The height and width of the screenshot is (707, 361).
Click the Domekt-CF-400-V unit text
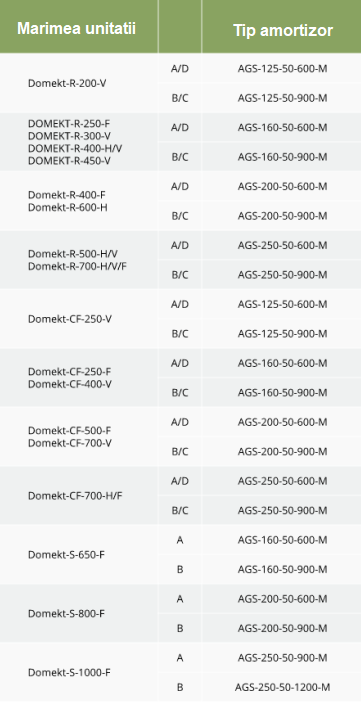[x=70, y=384]
